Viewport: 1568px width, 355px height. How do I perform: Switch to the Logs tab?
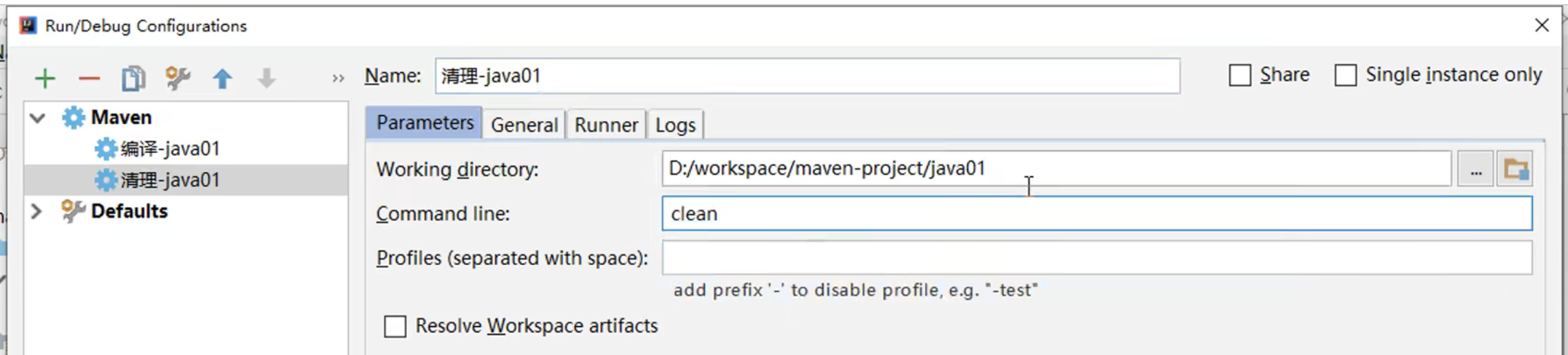(675, 125)
